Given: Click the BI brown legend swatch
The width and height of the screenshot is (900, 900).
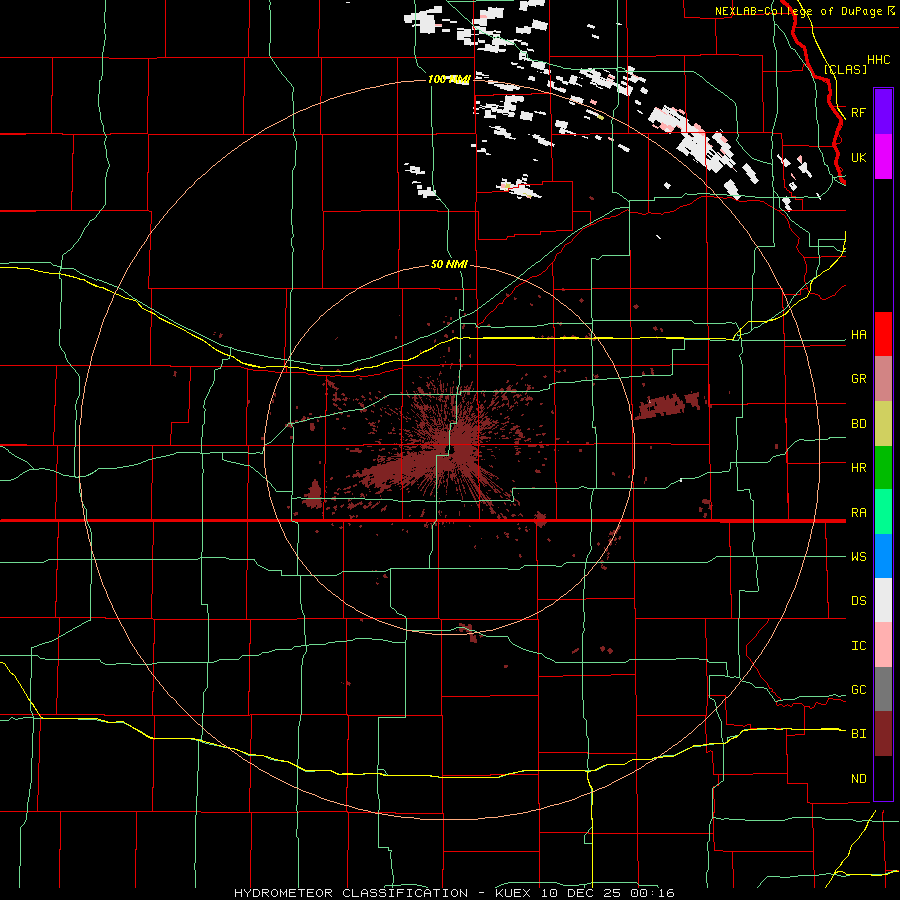Looking at the screenshot, I should 883,734.
